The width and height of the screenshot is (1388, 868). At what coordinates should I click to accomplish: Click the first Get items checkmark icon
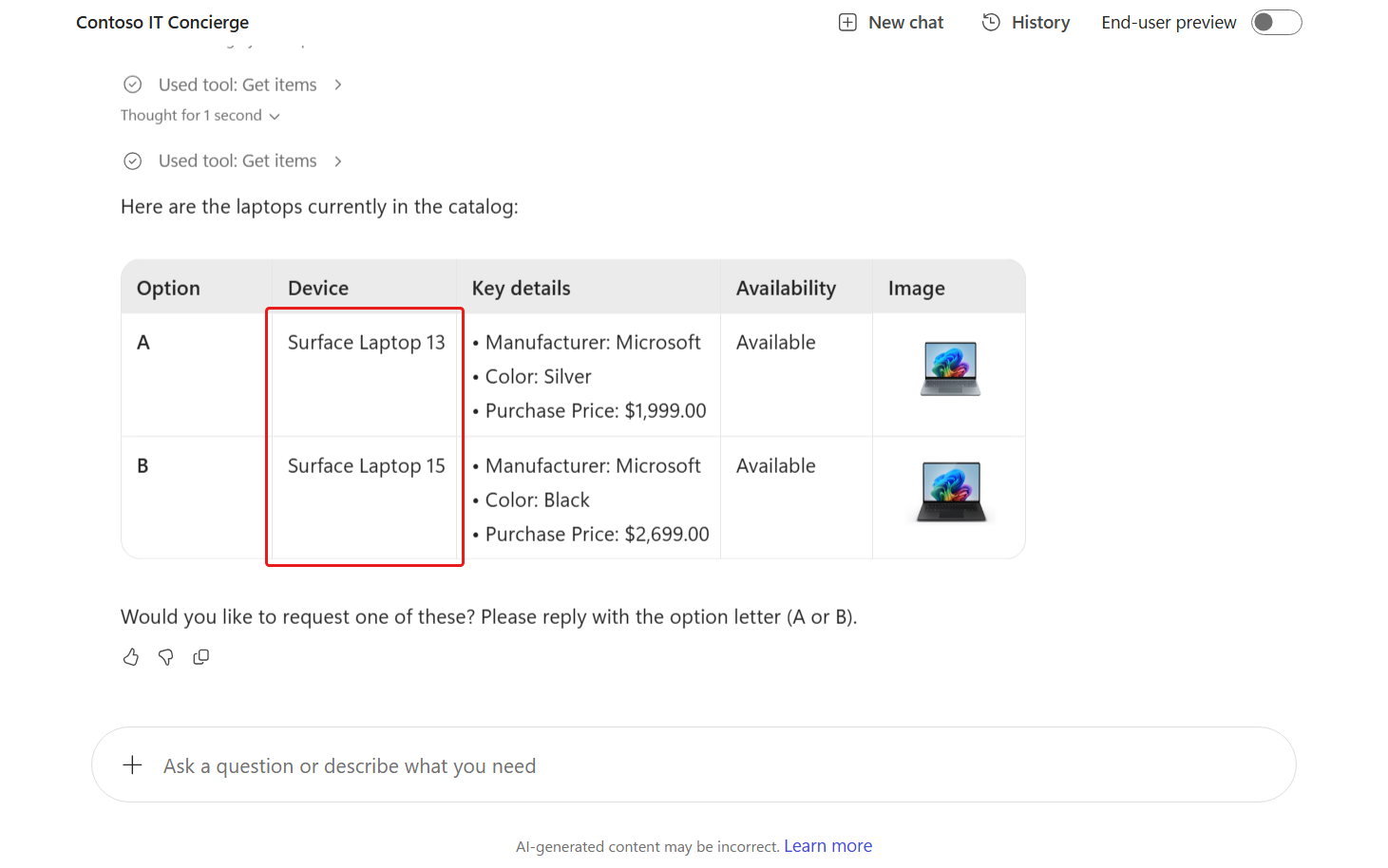tap(133, 85)
